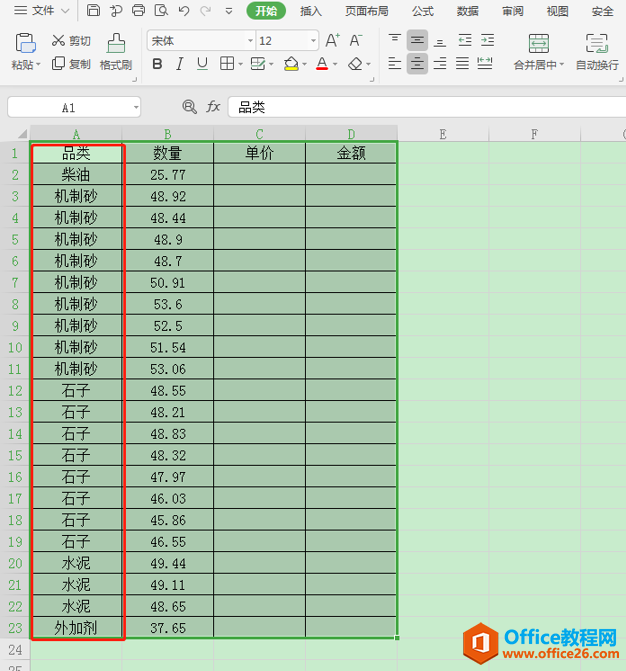Click the eraser clear-format icon
The width and height of the screenshot is (626, 671).
355,64
